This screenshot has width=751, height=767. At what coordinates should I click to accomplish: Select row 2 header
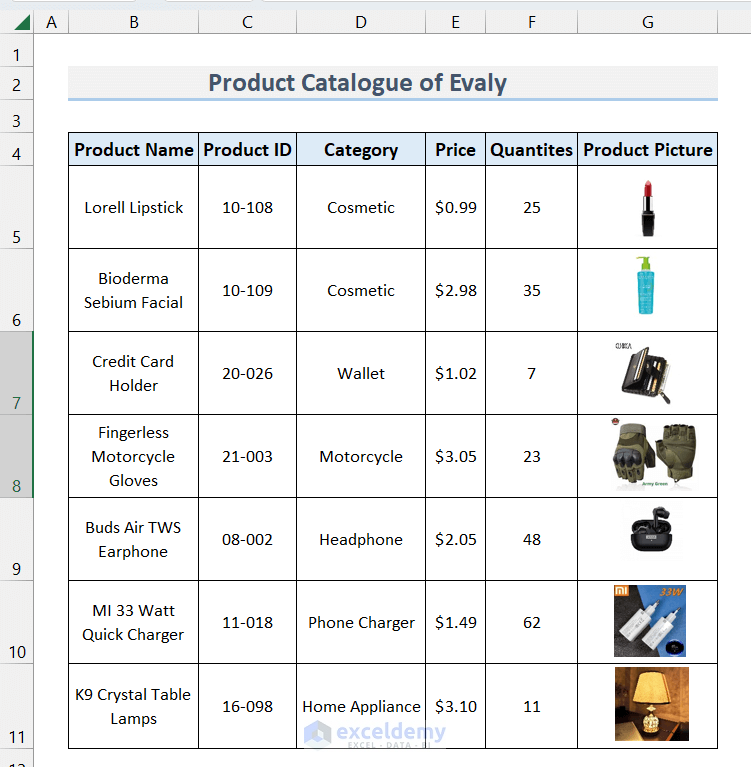point(17,85)
